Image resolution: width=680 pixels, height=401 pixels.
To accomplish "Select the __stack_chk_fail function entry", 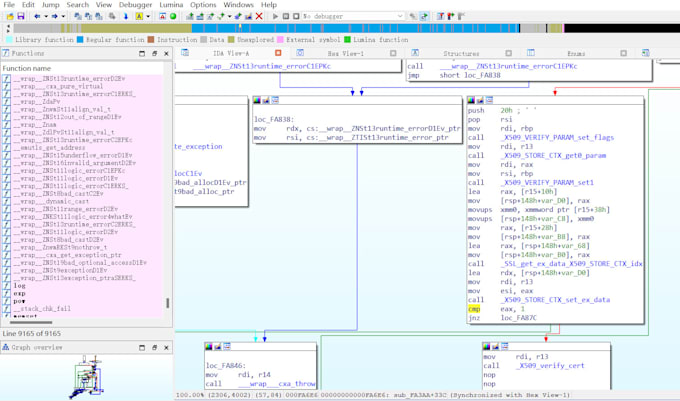I will pyautogui.click(x=42, y=309).
